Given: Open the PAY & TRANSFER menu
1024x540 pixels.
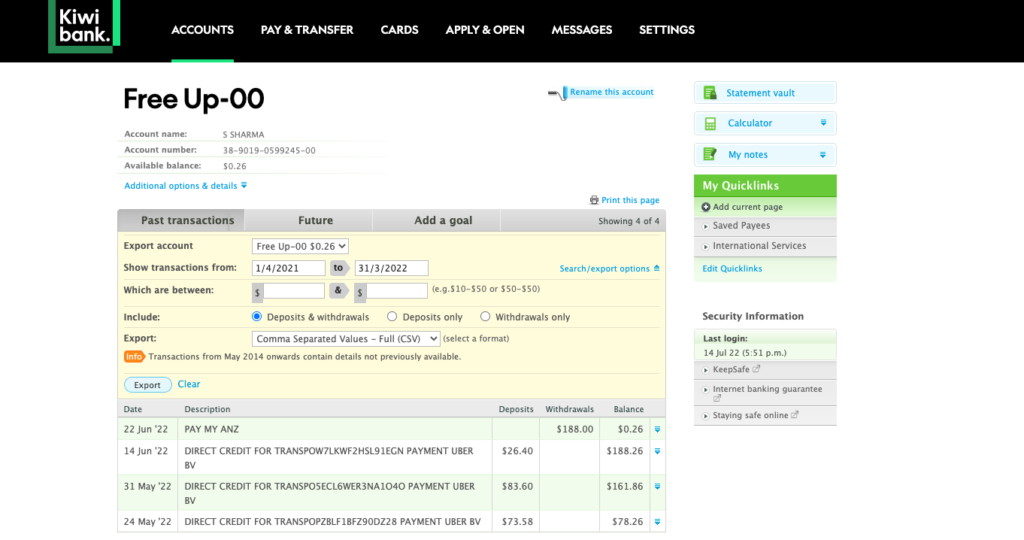Looking at the screenshot, I should tap(307, 30).
